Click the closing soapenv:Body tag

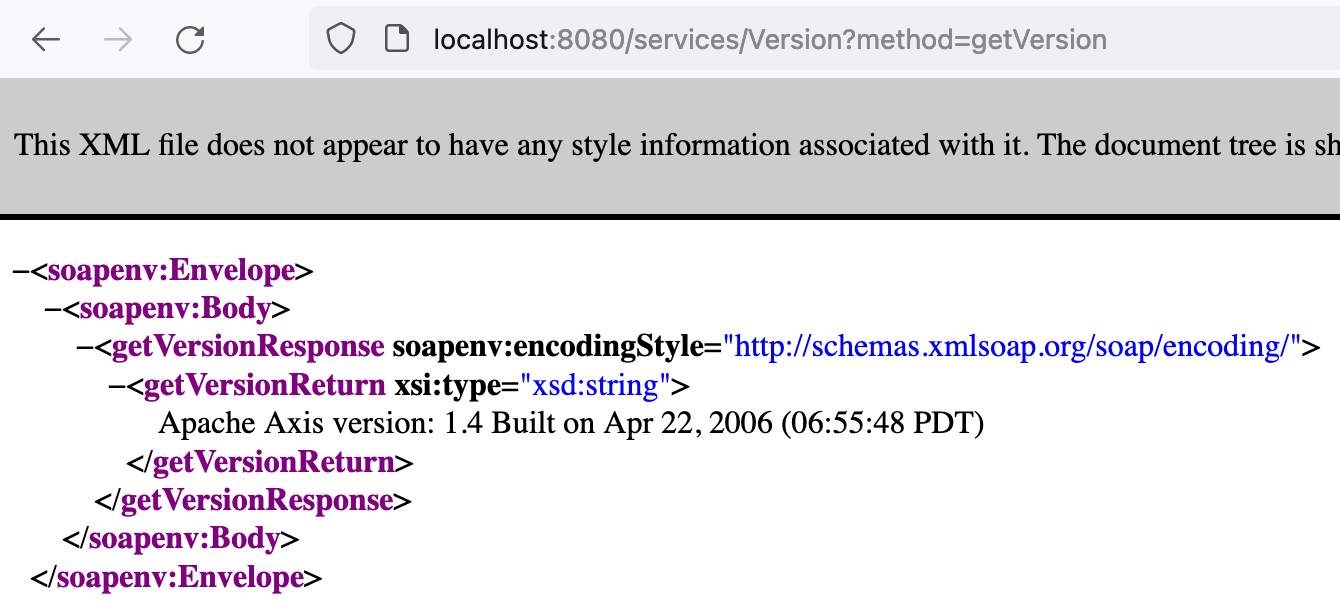[181, 538]
